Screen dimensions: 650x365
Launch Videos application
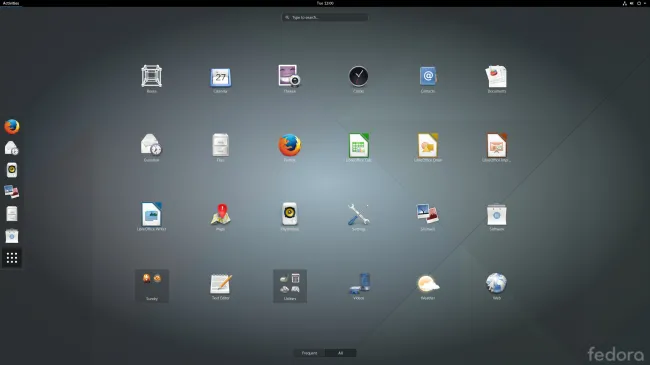point(359,284)
